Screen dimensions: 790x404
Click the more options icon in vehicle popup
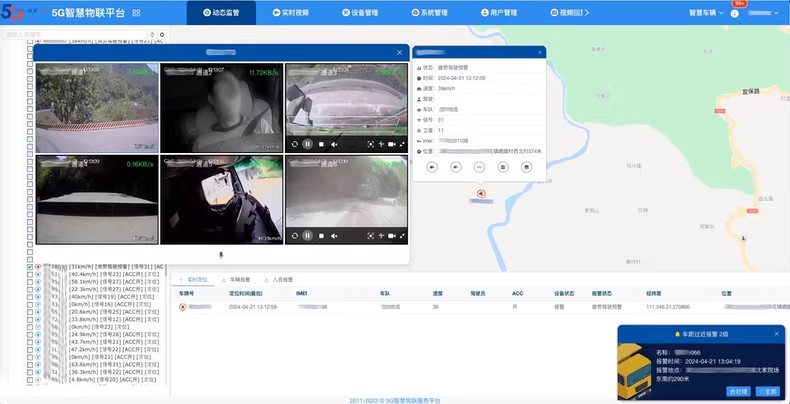tap(479, 167)
